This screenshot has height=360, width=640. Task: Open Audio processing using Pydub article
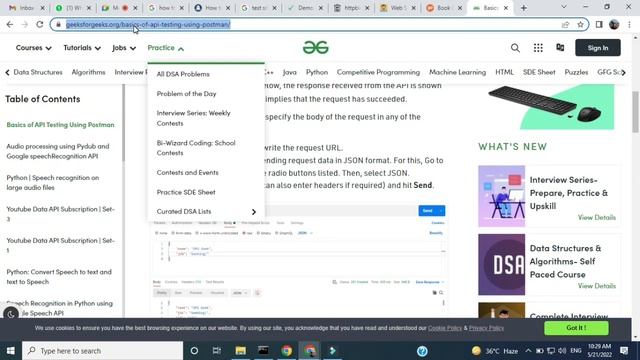58,151
